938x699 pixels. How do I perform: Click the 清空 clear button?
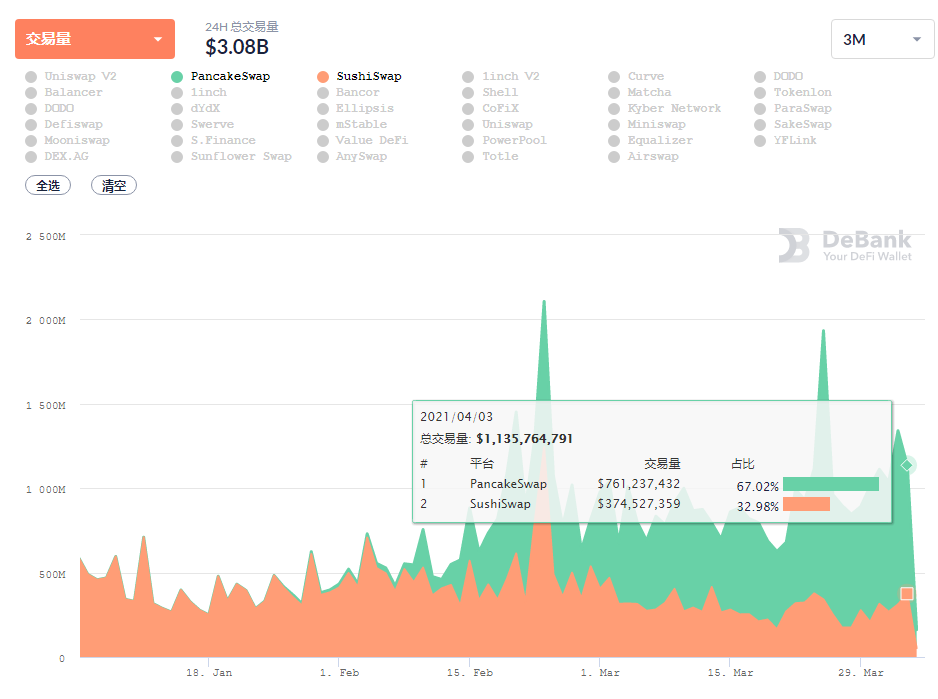tap(114, 186)
